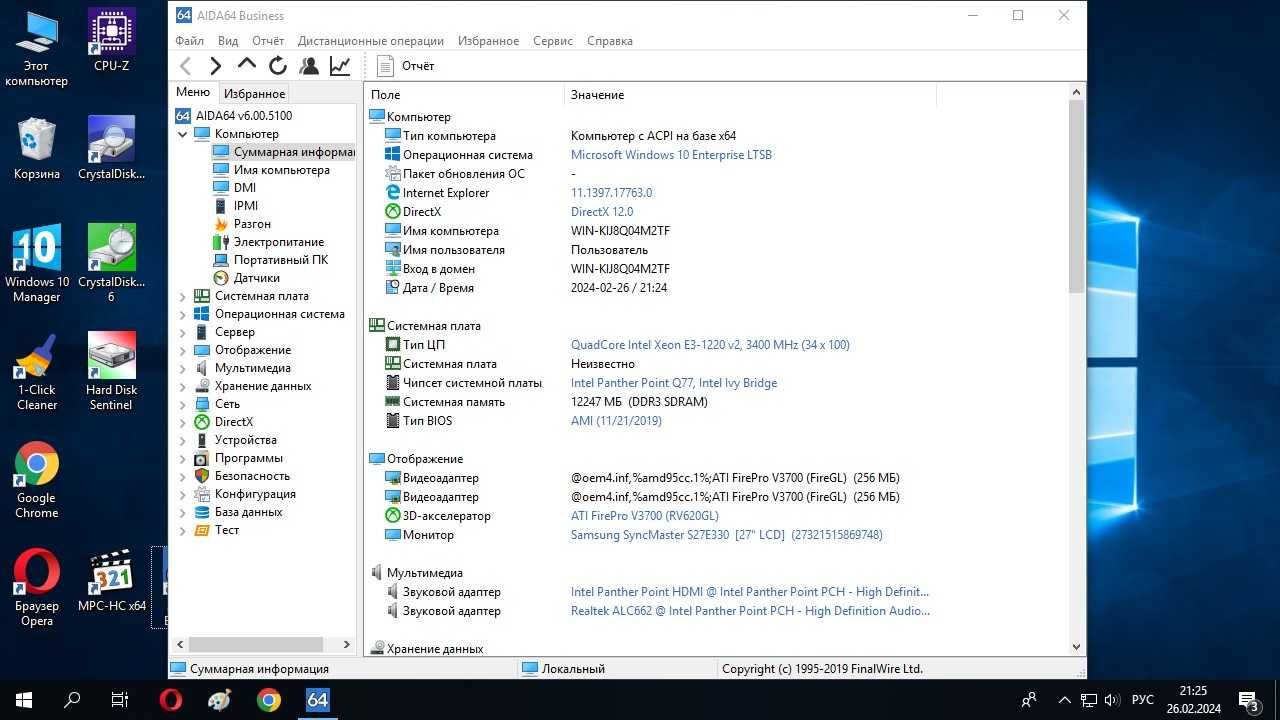1280x720 pixels.
Task: Open the Сервис menu
Action: [553, 41]
